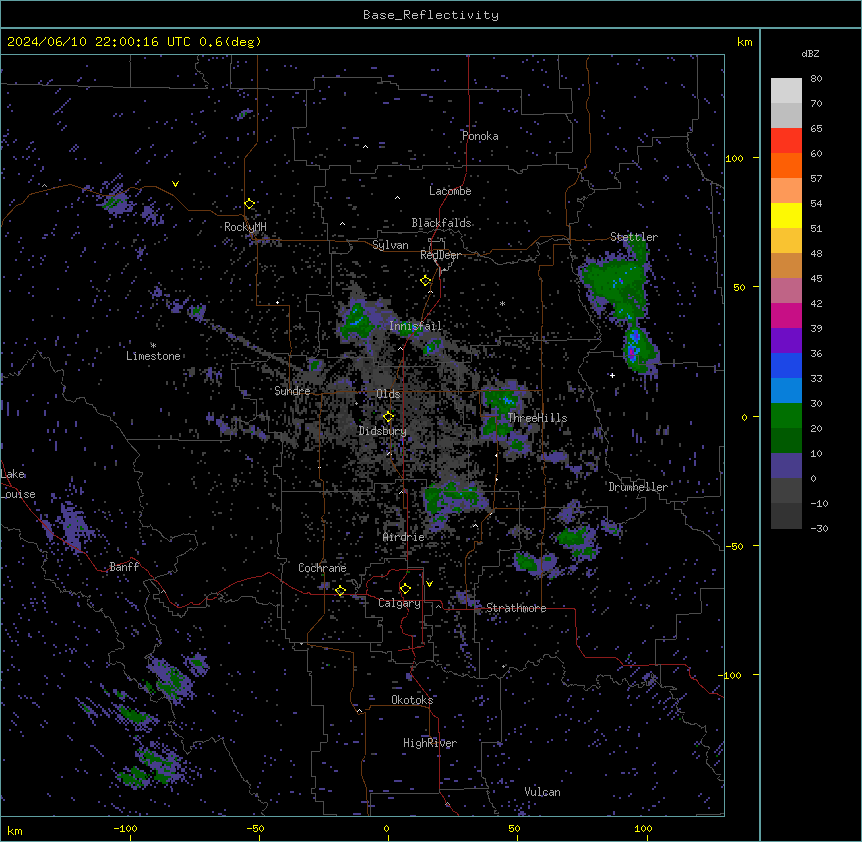The width and height of the screenshot is (862, 842).
Task: Click the -30 value in dBZ legend
Action: pyautogui.click(x=819, y=529)
